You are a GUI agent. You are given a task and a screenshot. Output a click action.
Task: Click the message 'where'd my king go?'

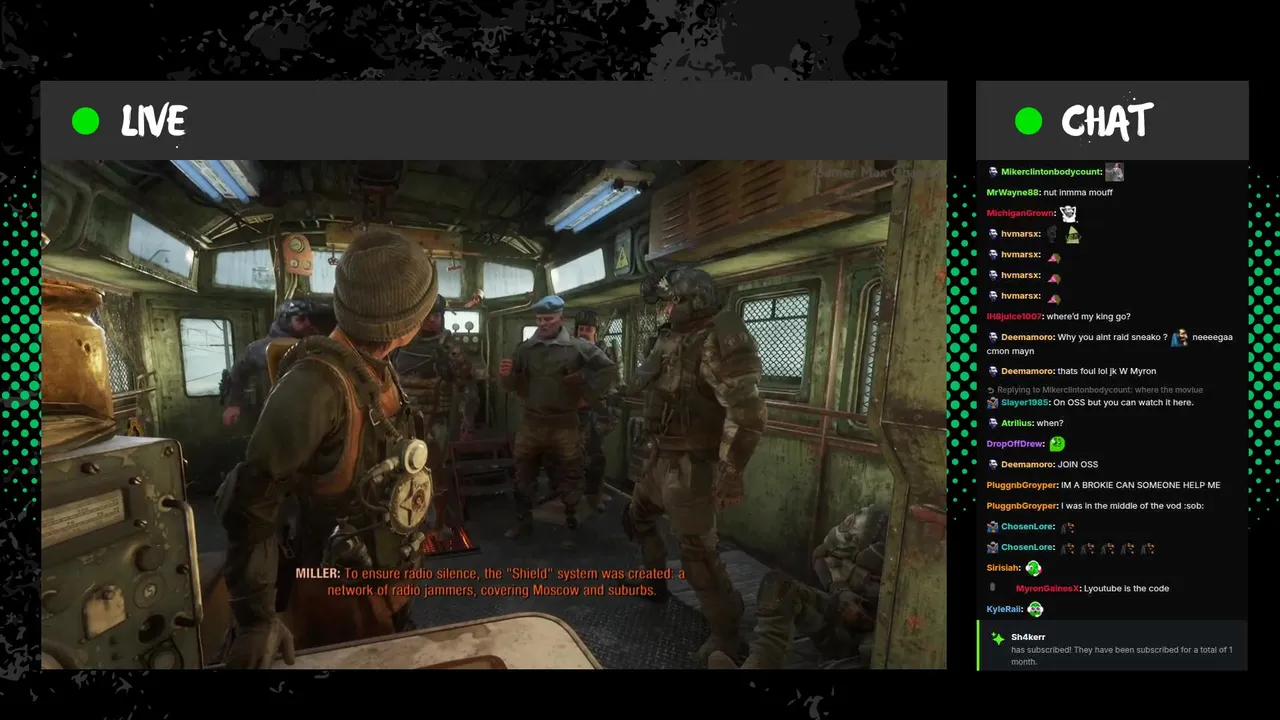pyautogui.click(x=1088, y=317)
